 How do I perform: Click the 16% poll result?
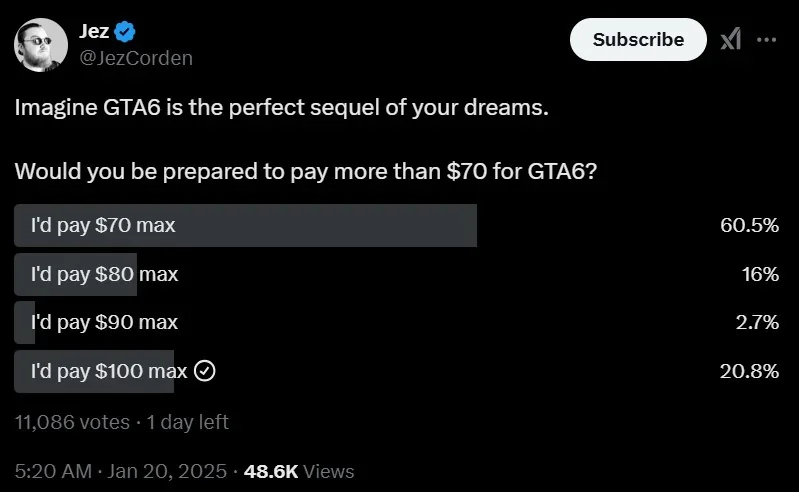(761, 273)
